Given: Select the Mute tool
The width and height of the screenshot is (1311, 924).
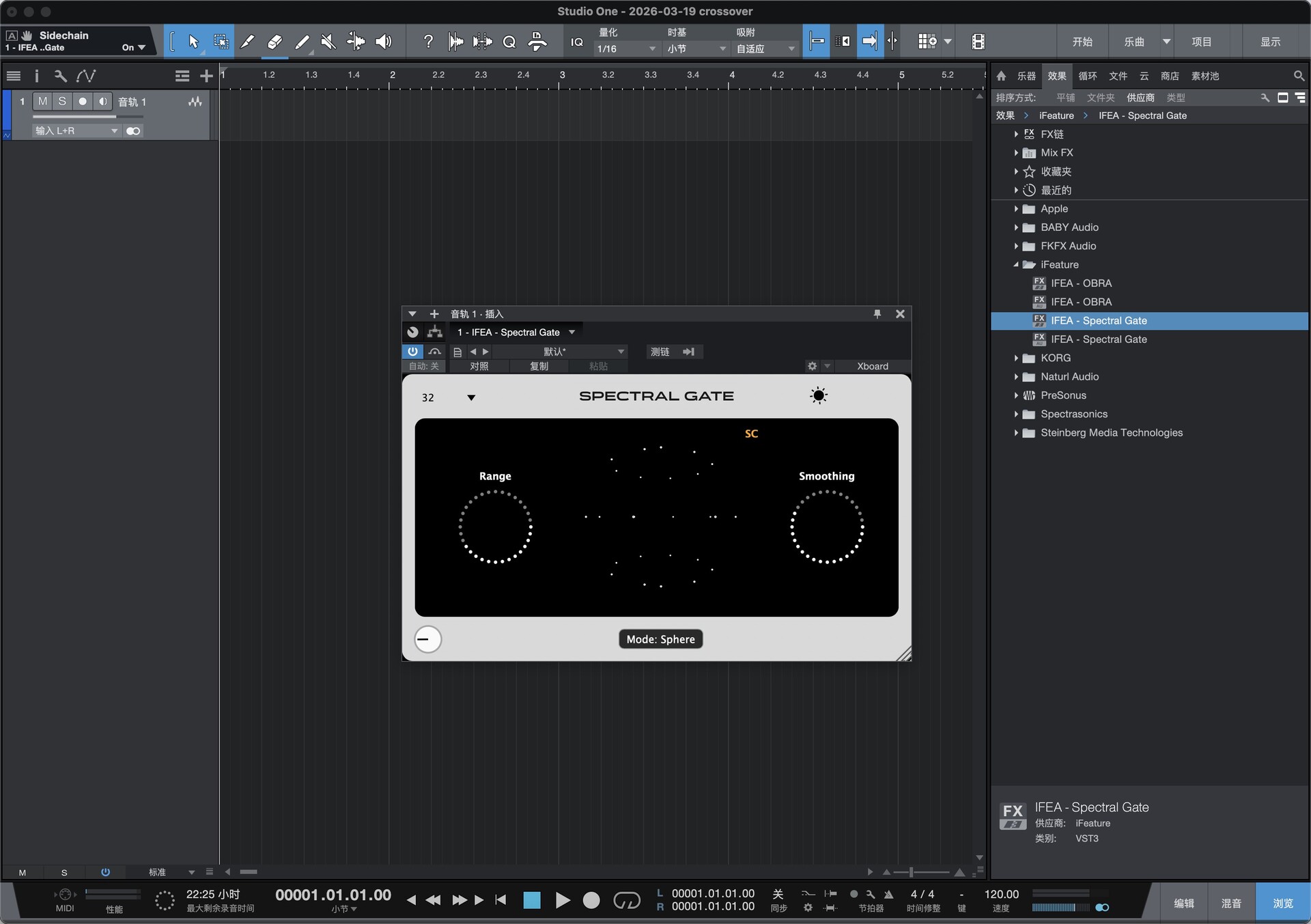Looking at the screenshot, I should pyautogui.click(x=328, y=41).
